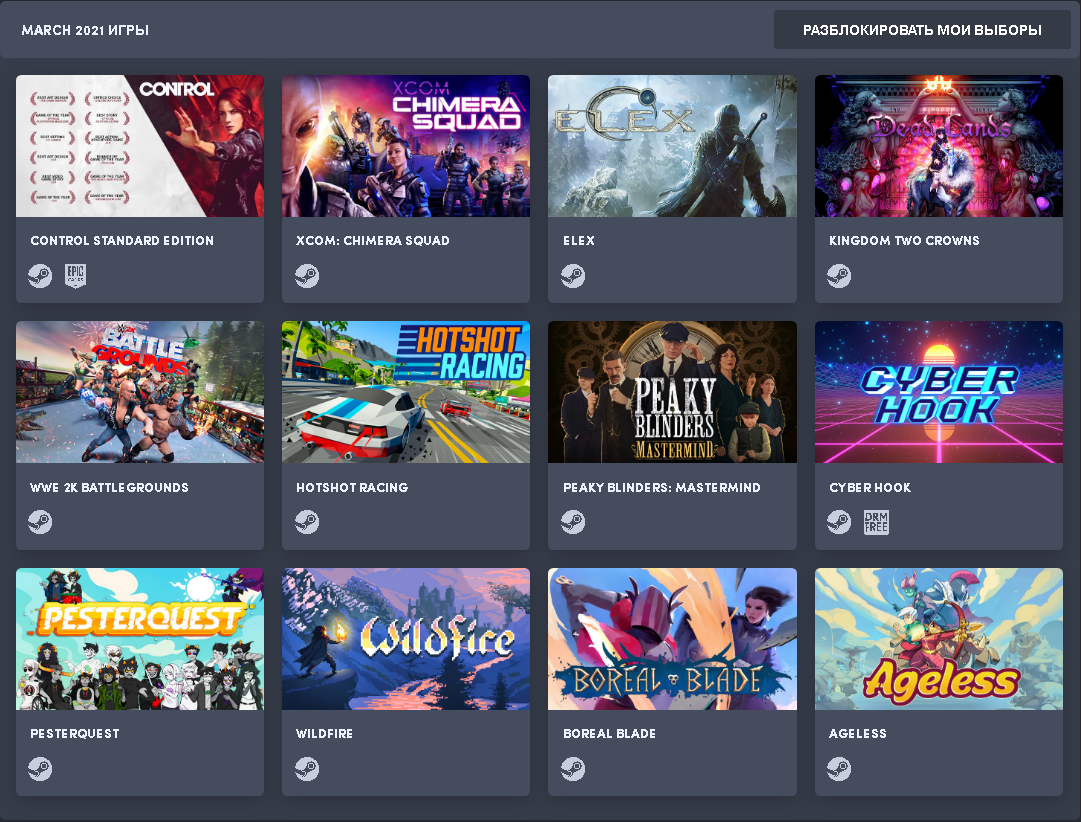Open the ELEX cover artwork
The width and height of the screenshot is (1081, 822).
coord(672,146)
